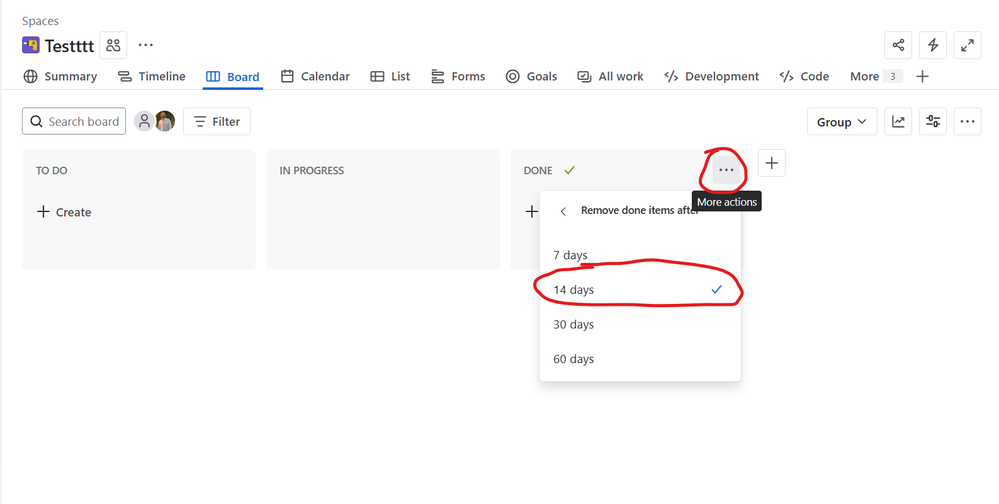Create an item in the TO DO column
This screenshot has width=999, height=504.
pyautogui.click(x=64, y=212)
